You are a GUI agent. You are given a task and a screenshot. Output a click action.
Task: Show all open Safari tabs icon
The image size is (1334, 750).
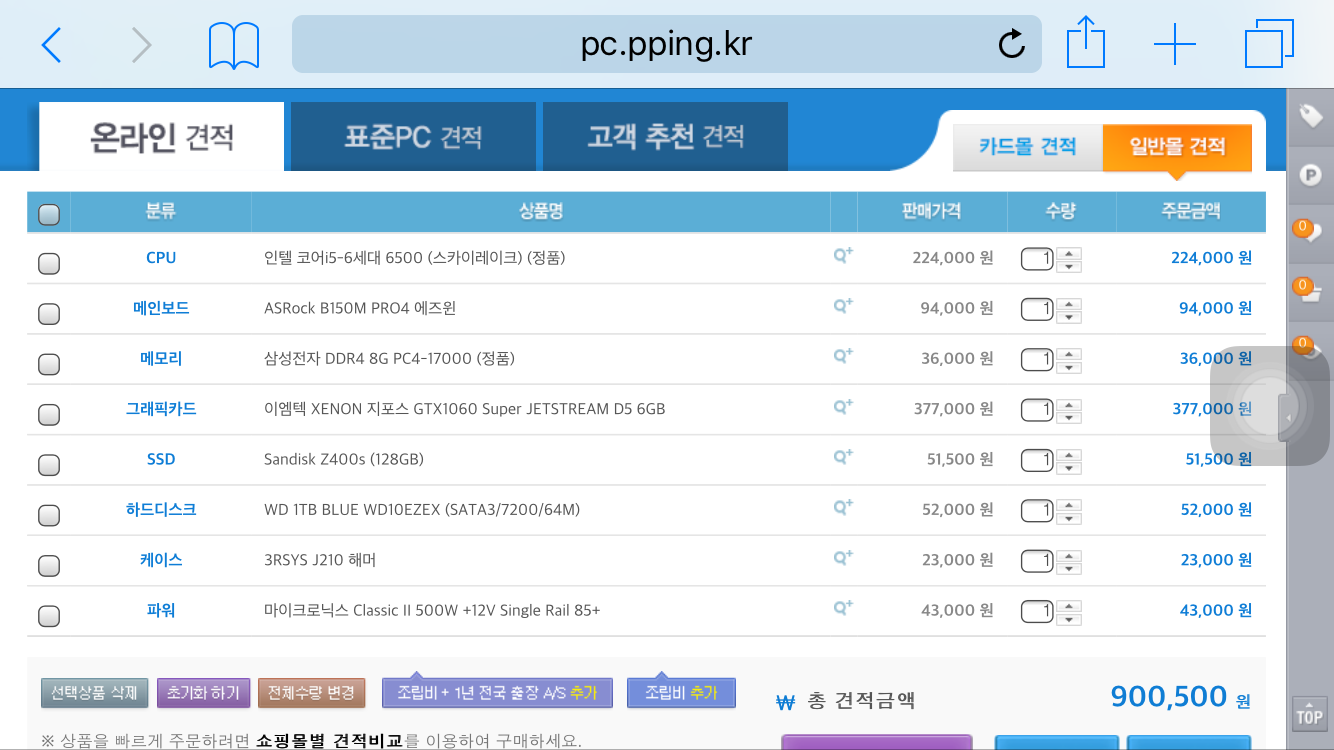pos(1269,44)
